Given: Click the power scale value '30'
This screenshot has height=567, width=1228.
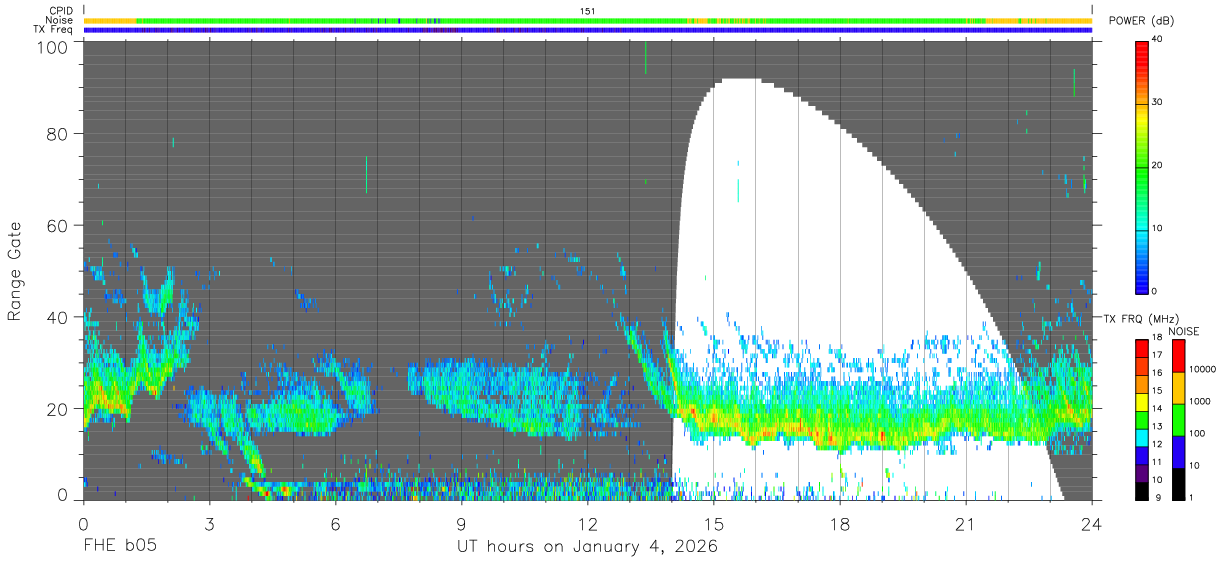Looking at the screenshot, I should pyautogui.click(x=1157, y=103).
